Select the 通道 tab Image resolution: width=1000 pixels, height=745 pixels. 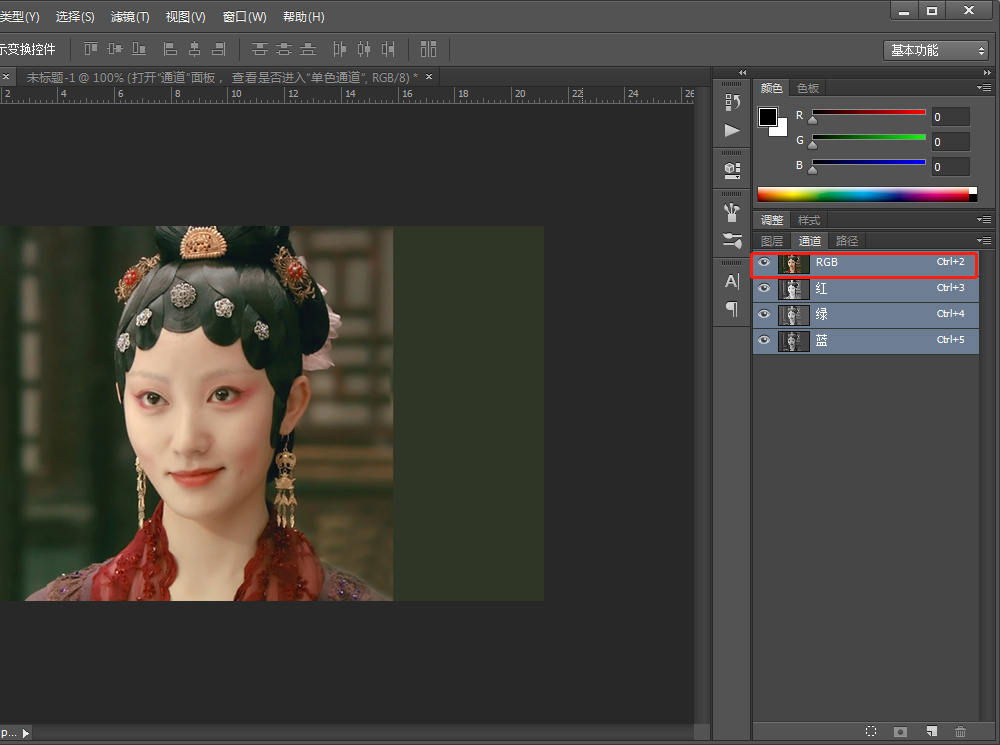[x=809, y=241]
